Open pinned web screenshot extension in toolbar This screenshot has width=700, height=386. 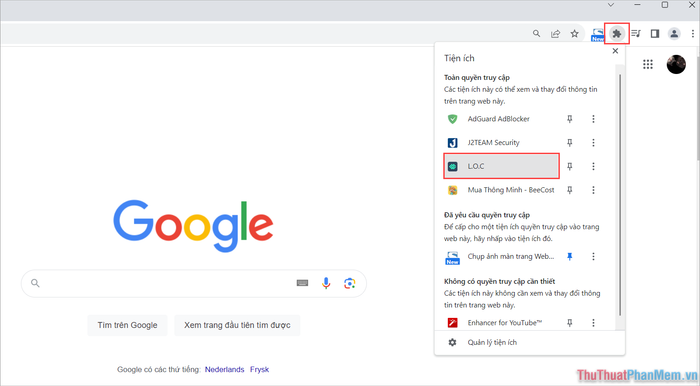pos(597,34)
